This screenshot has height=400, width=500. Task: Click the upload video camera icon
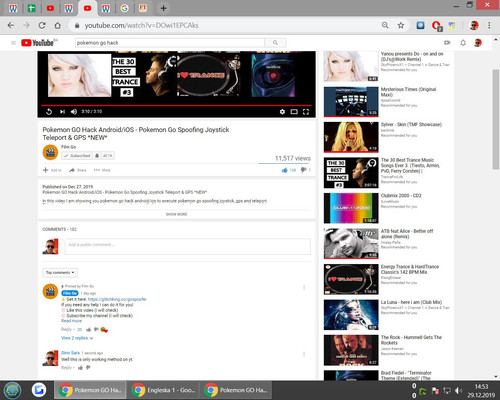click(x=447, y=43)
